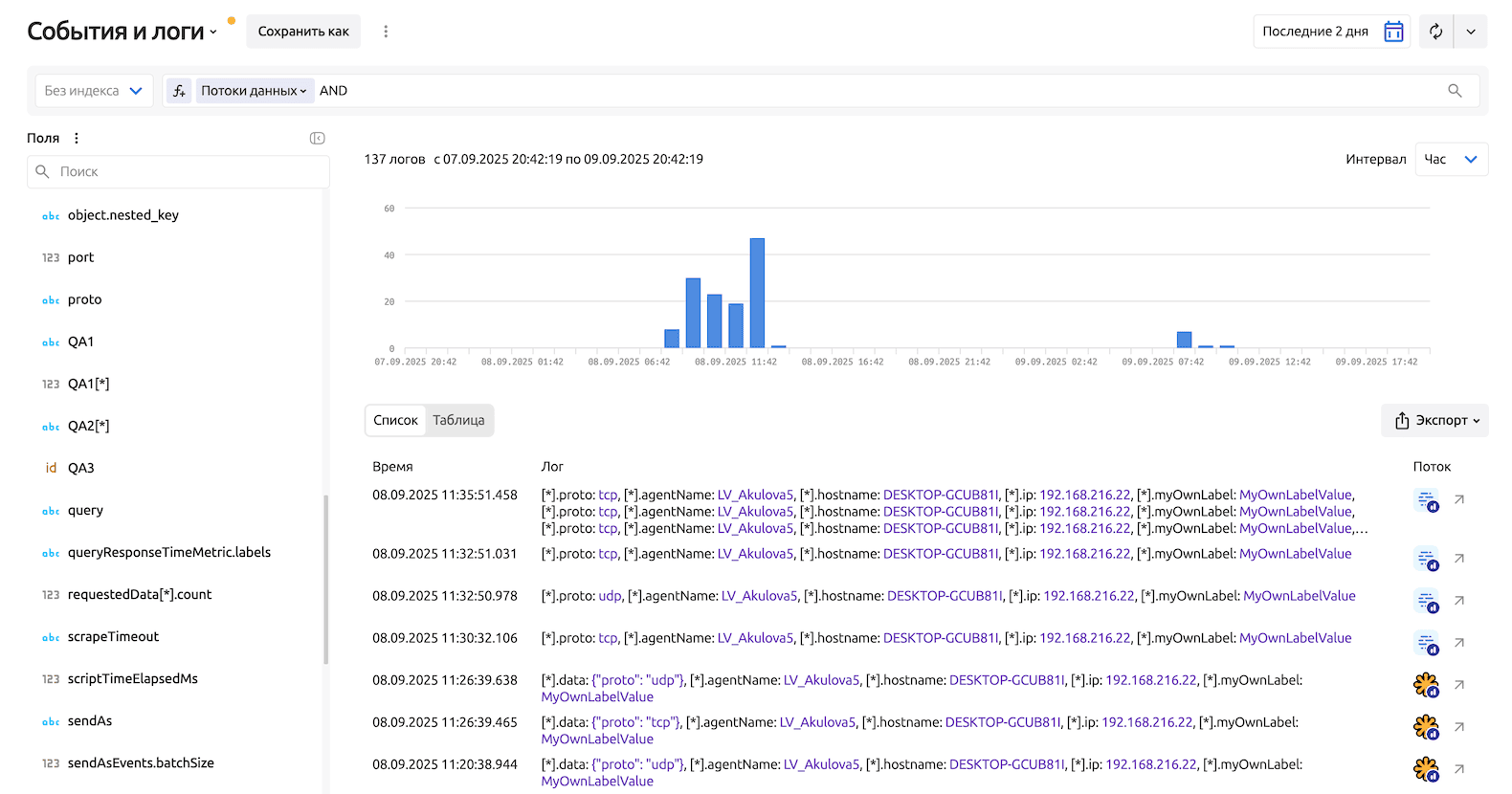Select the Список view tab
The height and width of the screenshot is (794, 1512).
point(395,420)
